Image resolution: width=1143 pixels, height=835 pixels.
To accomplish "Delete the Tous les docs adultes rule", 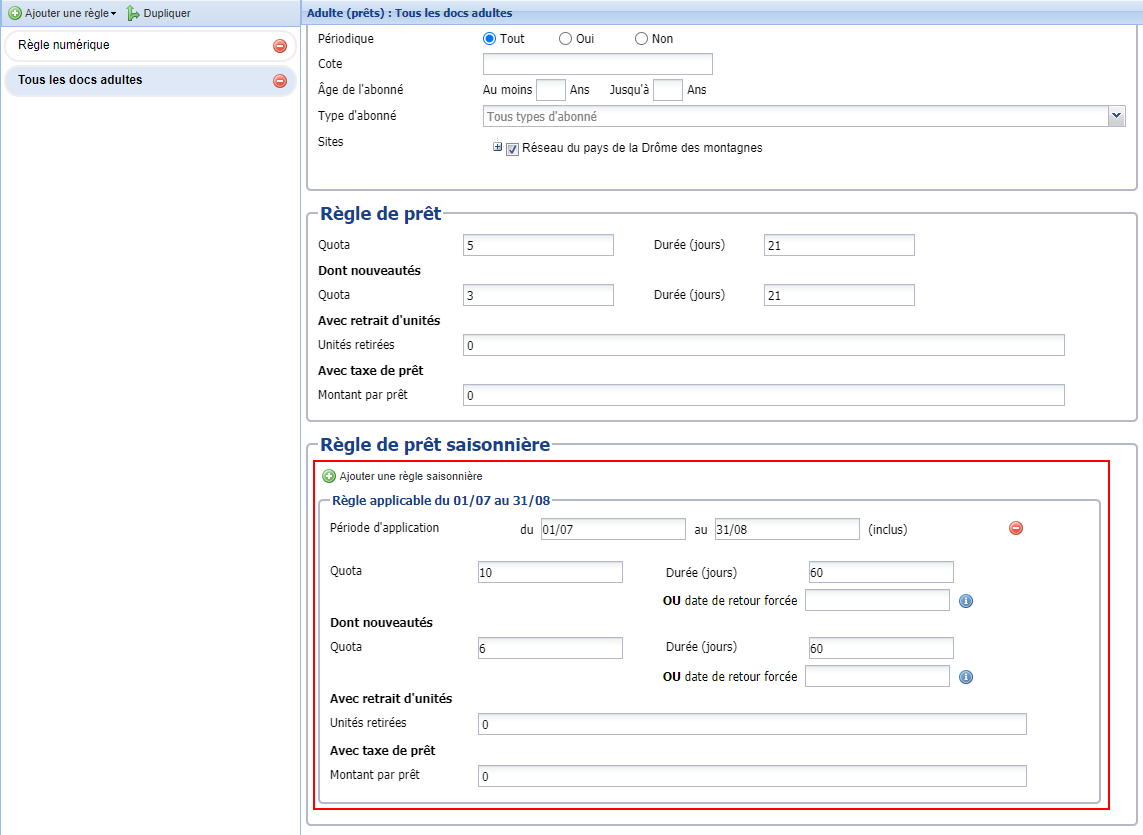I will (280, 81).
